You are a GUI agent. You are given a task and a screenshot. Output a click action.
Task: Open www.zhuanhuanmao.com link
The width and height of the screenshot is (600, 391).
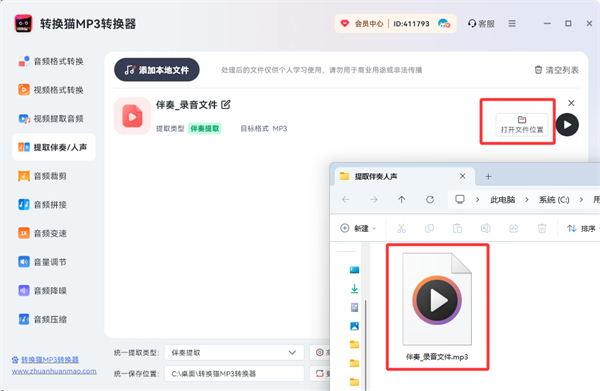54,371
